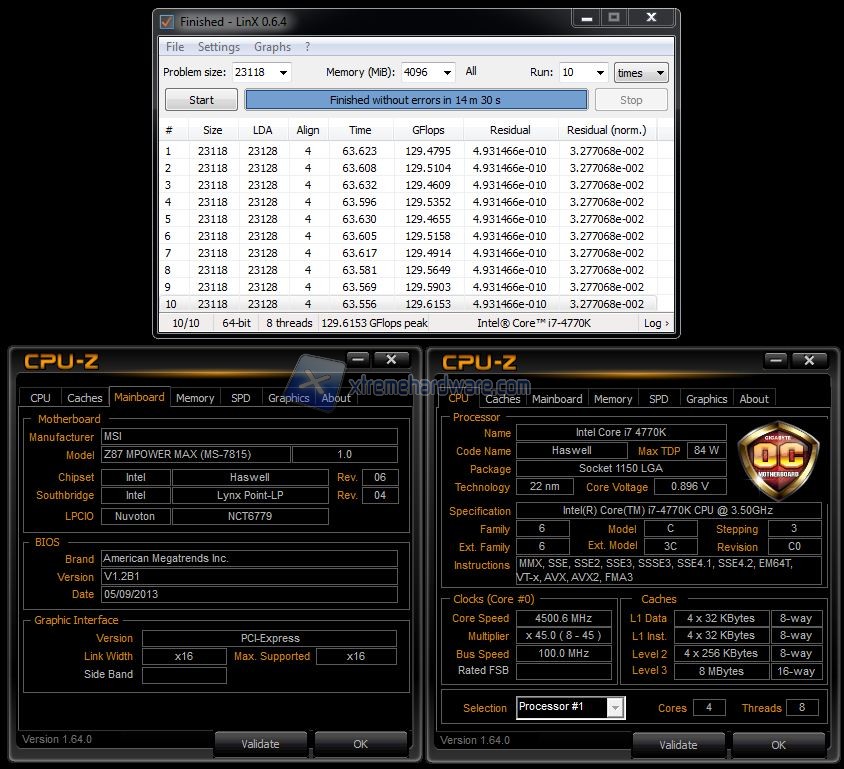Screen dimensions: 844x769
Task: Open the Settings menu in LinX
Action: click(218, 47)
